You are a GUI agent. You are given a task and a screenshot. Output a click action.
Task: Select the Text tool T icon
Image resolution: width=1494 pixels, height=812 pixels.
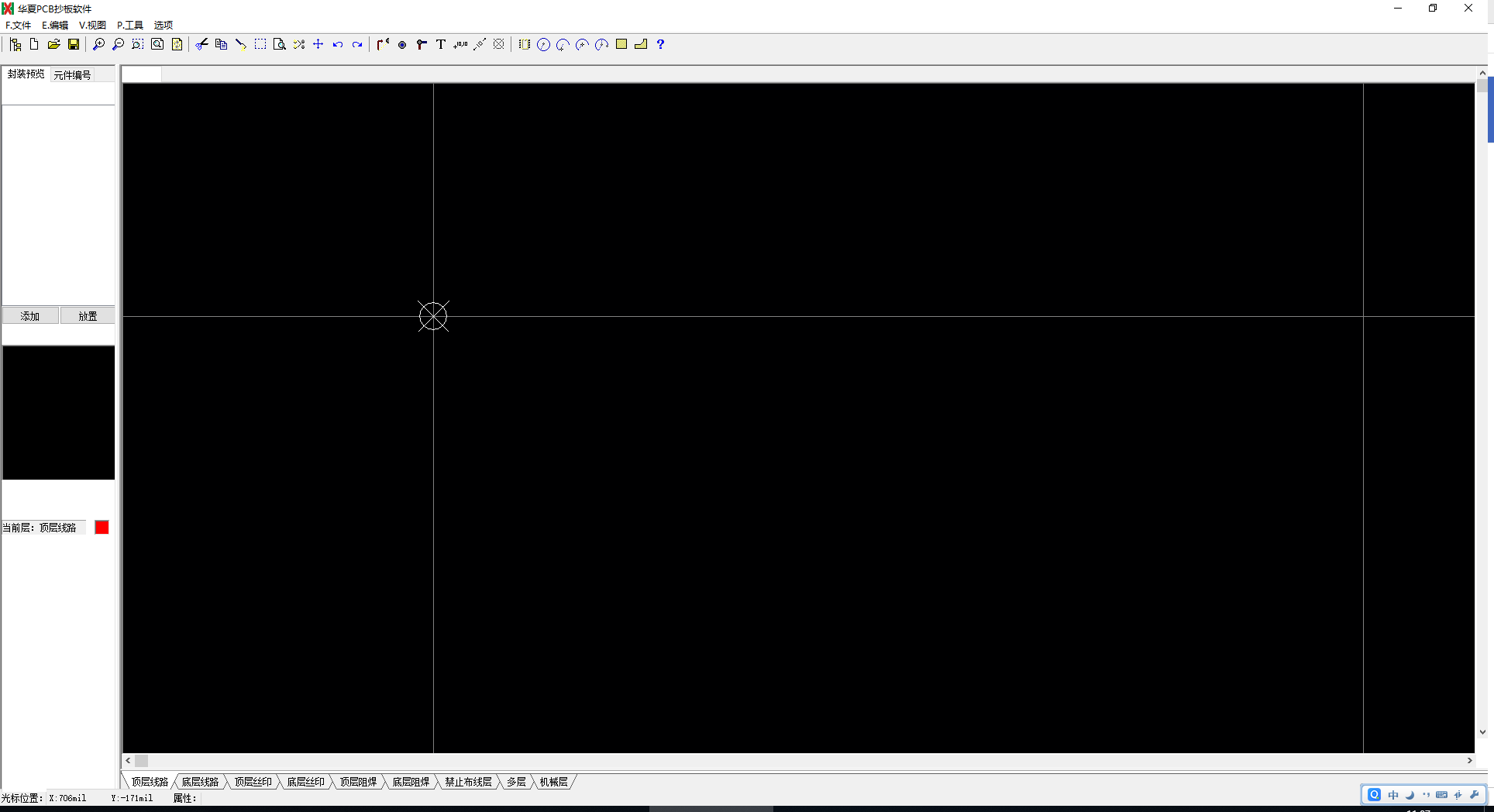click(441, 44)
